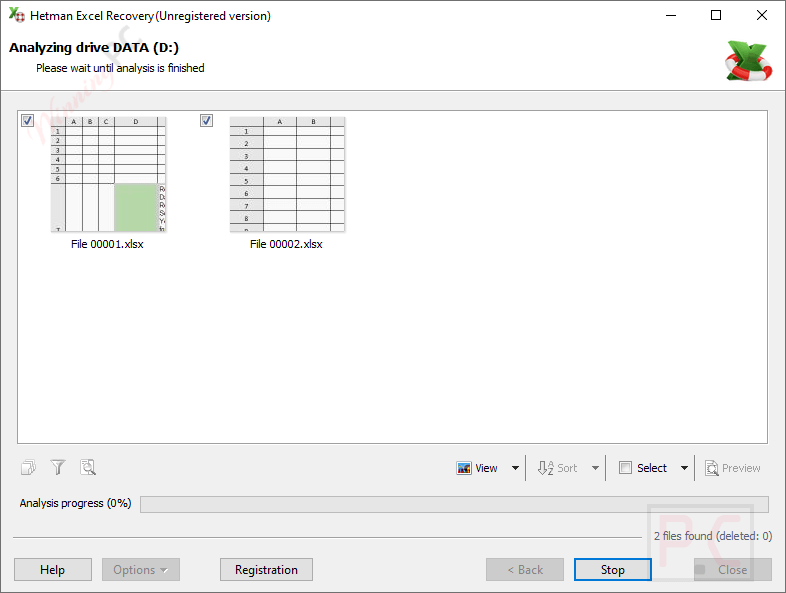Stop the drive analysis

(x=613, y=569)
